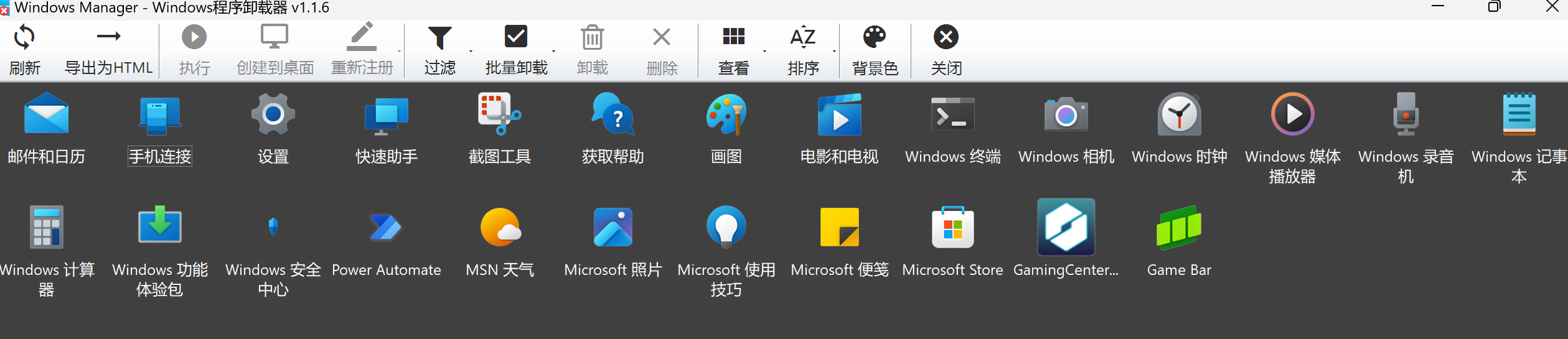Select the 手机连接 app icon
This screenshot has height=339, width=1568.
click(160, 115)
